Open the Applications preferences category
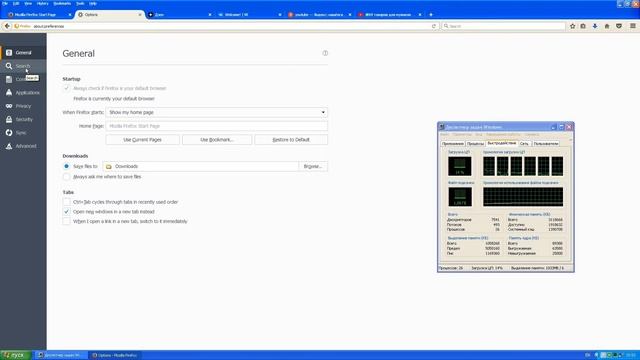 click(23, 93)
